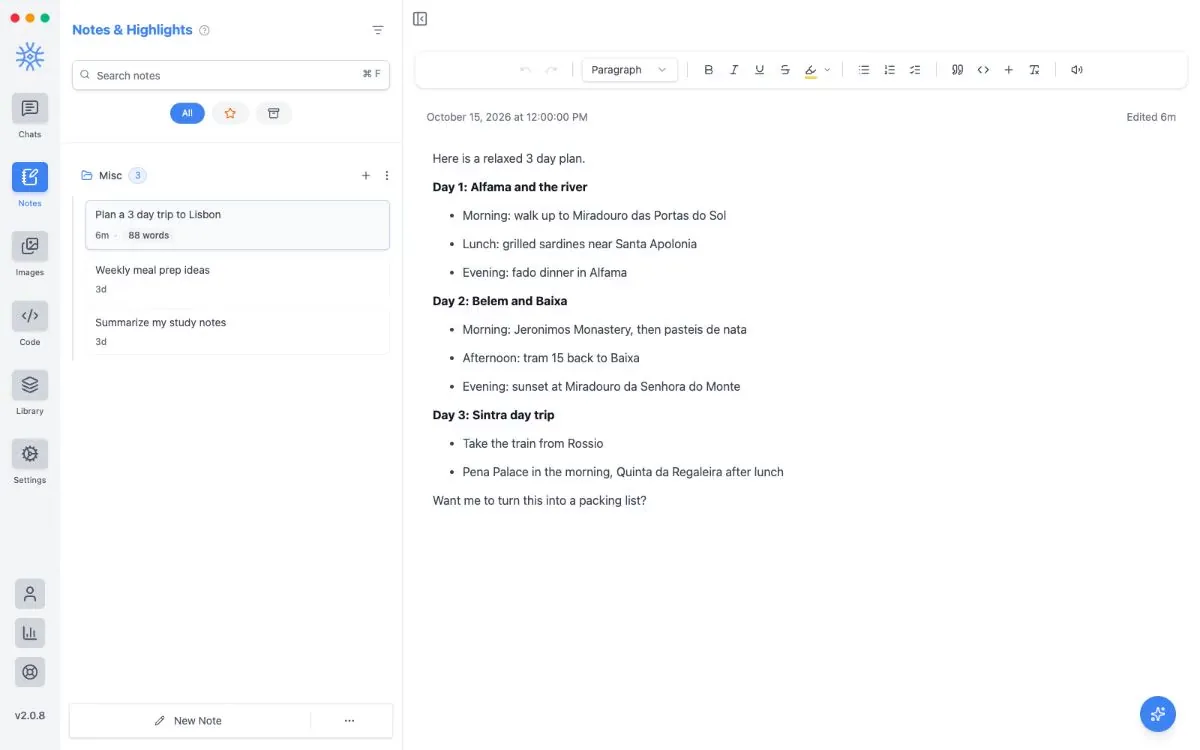1200x750 pixels.
Task: Collapse the notes side panel
Action: pyautogui.click(x=420, y=19)
